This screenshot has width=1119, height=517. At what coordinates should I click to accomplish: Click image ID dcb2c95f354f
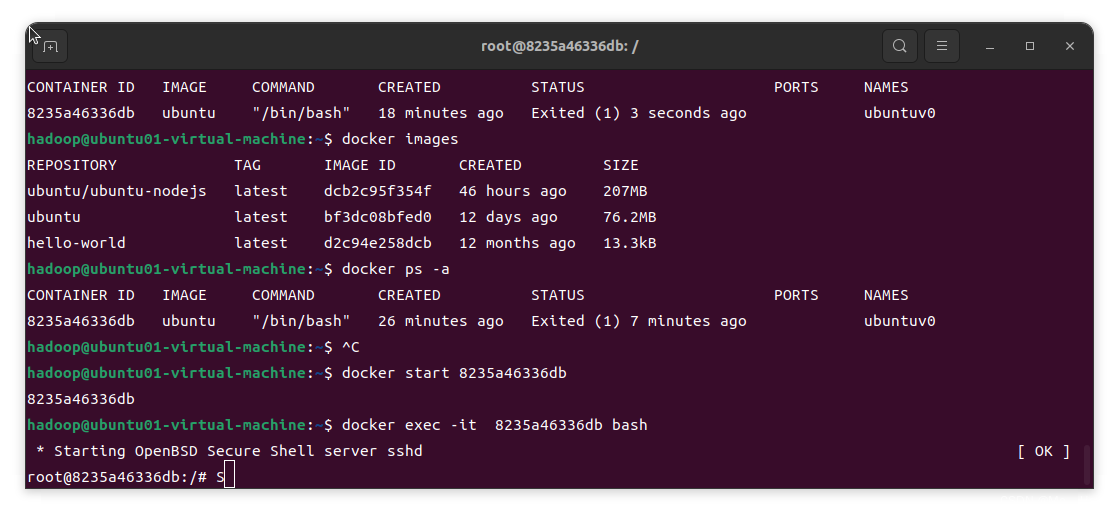378,191
